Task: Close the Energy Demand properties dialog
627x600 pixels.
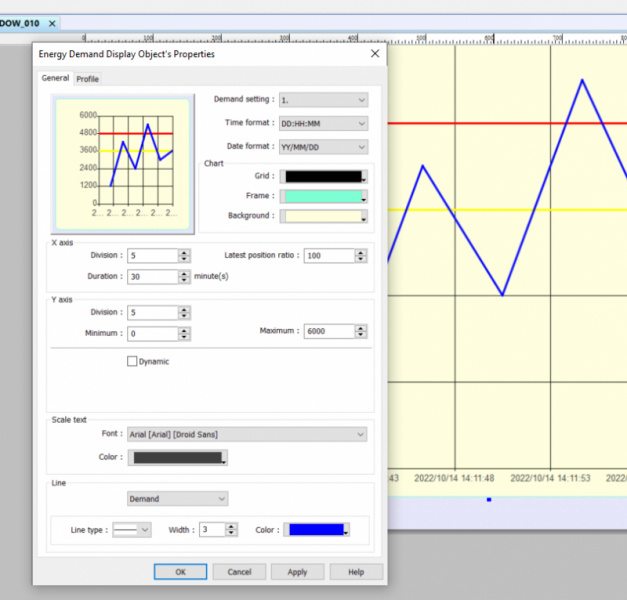Action: pyautogui.click(x=375, y=53)
